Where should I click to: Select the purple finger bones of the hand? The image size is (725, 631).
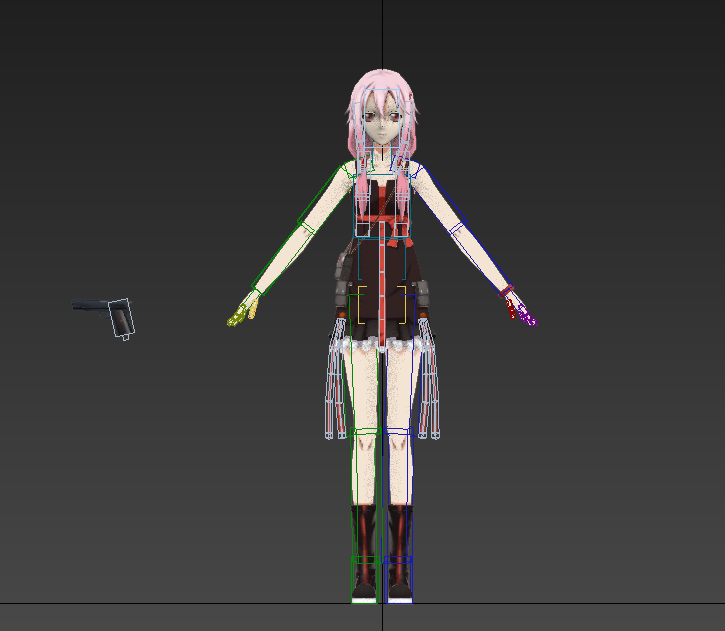click(527, 317)
